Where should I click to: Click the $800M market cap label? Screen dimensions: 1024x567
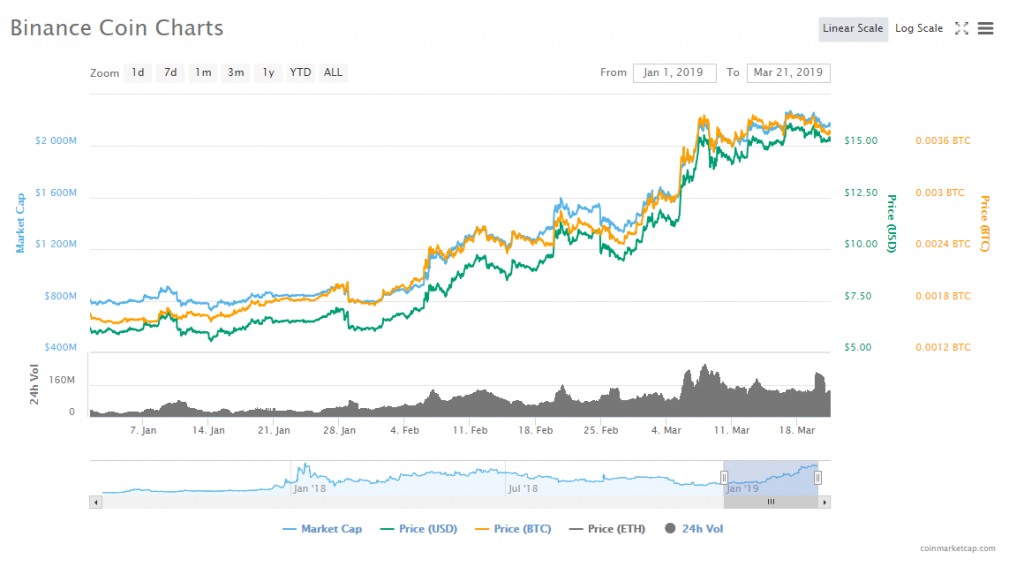pyautogui.click(x=60, y=296)
